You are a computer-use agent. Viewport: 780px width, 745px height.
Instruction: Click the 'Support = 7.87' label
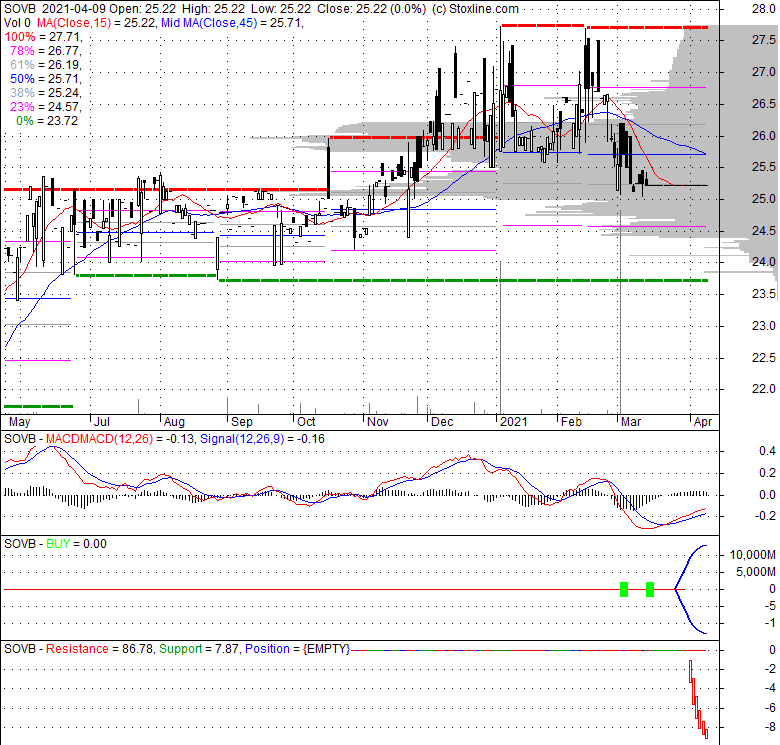click(x=199, y=649)
